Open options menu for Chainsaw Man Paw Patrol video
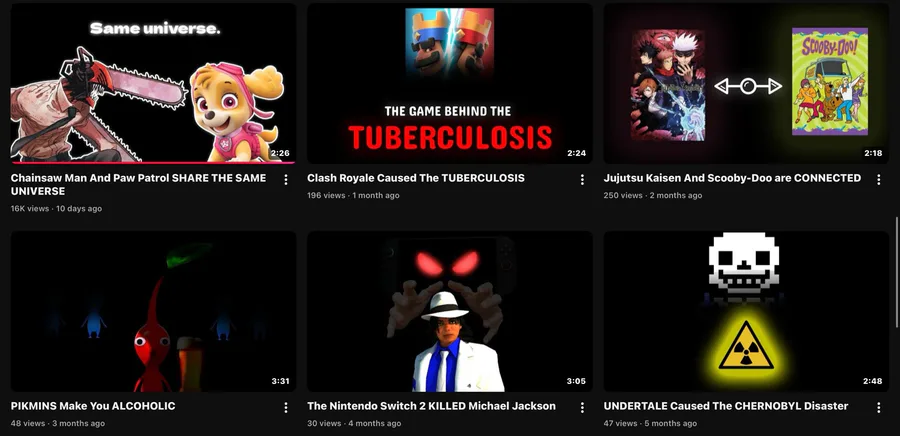This screenshot has width=900, height=436. pos(286,180)
